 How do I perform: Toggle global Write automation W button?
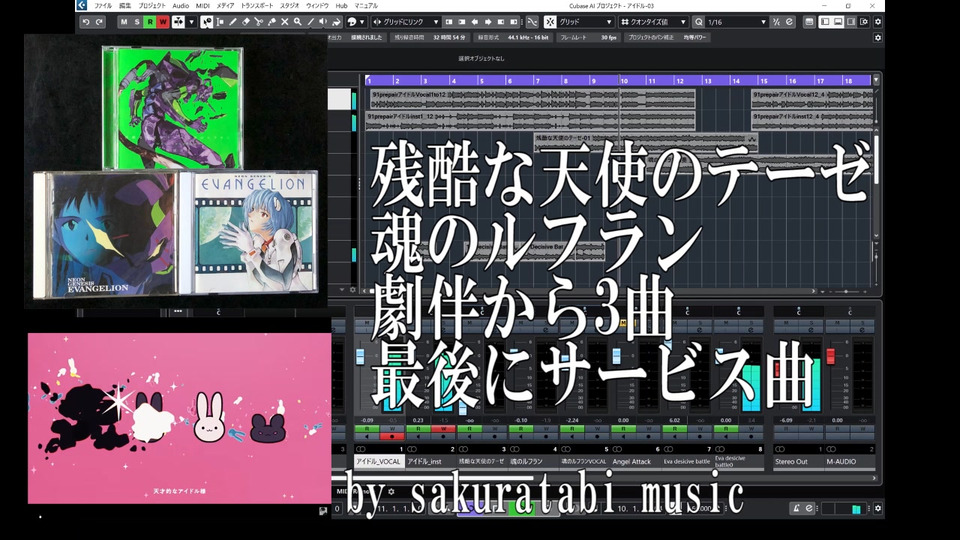[163, 22]
